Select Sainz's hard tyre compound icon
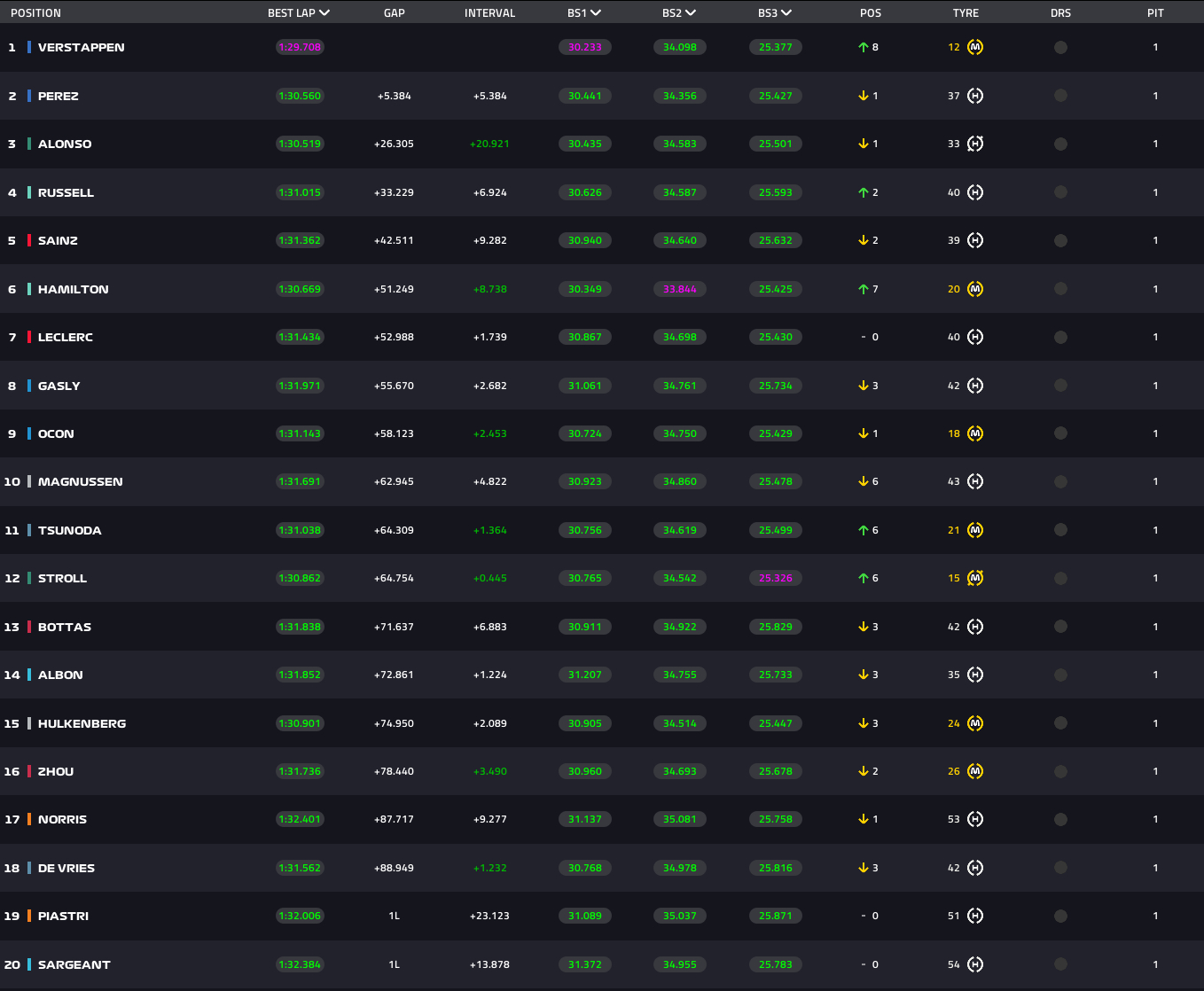This screenshot has height=991, width=1204. (x=975, y=240)
